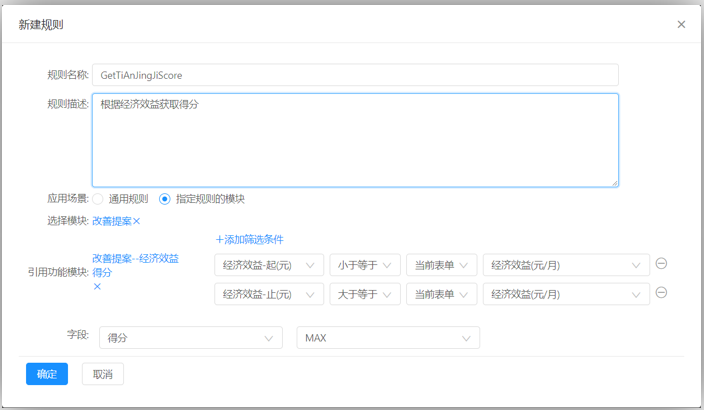Viewport: 704px width, 410px height.
Task: Select the 通用规则 radio option
Action: [x=98, y=199]
